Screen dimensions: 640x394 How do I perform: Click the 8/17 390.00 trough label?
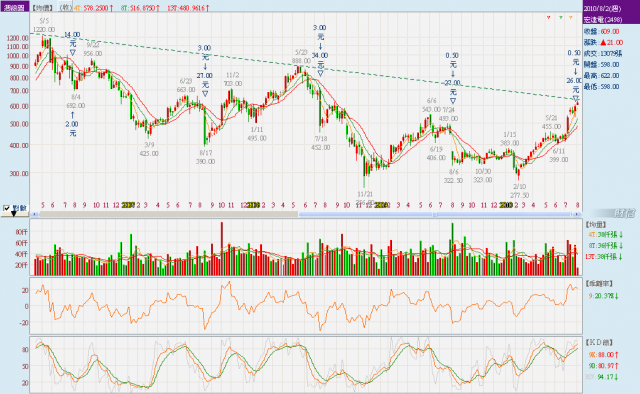coord(205,157)
